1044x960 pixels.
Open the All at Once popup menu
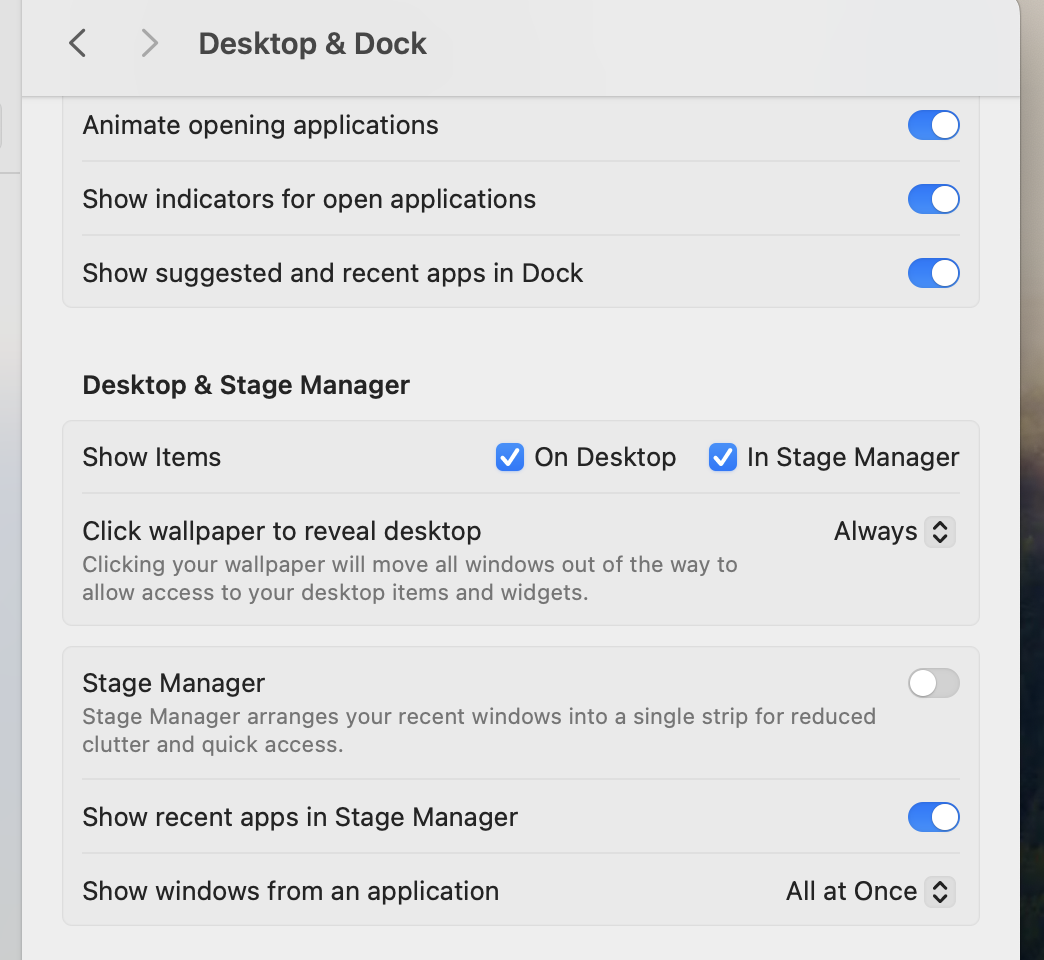[852, 891]
